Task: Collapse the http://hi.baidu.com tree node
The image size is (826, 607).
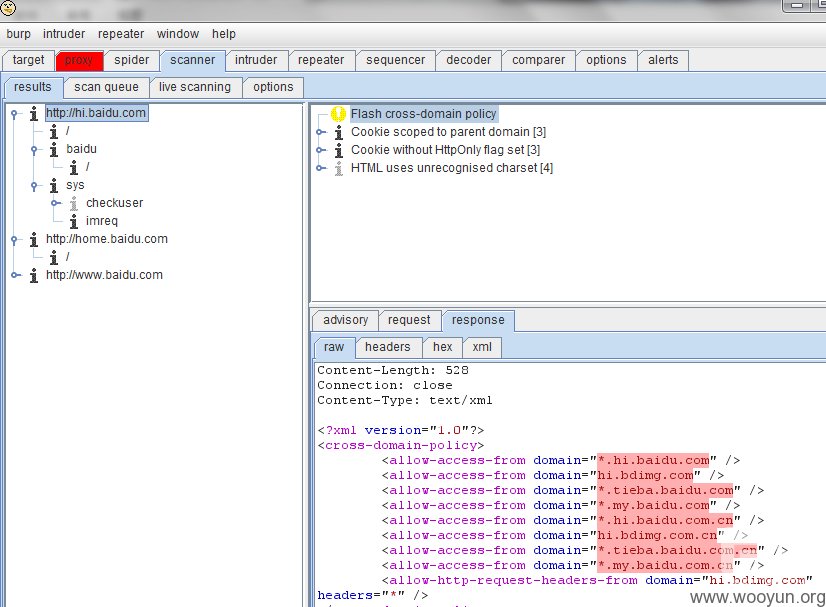Action: pos(15,113)
